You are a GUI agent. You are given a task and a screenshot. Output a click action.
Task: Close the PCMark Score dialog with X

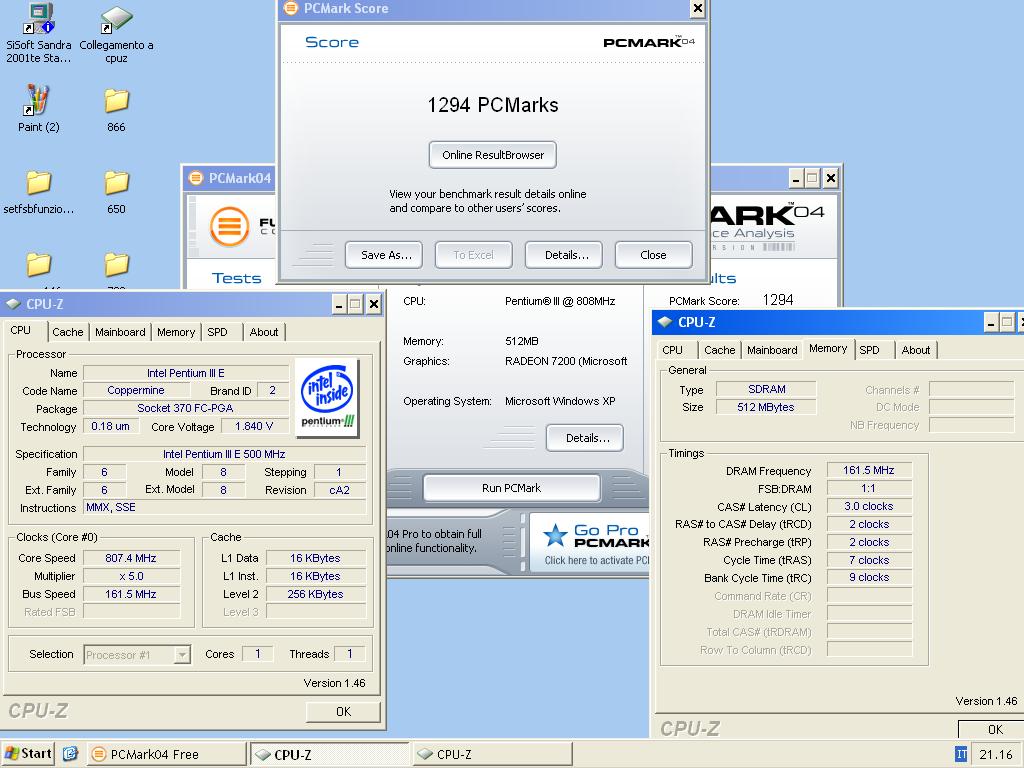698,8
